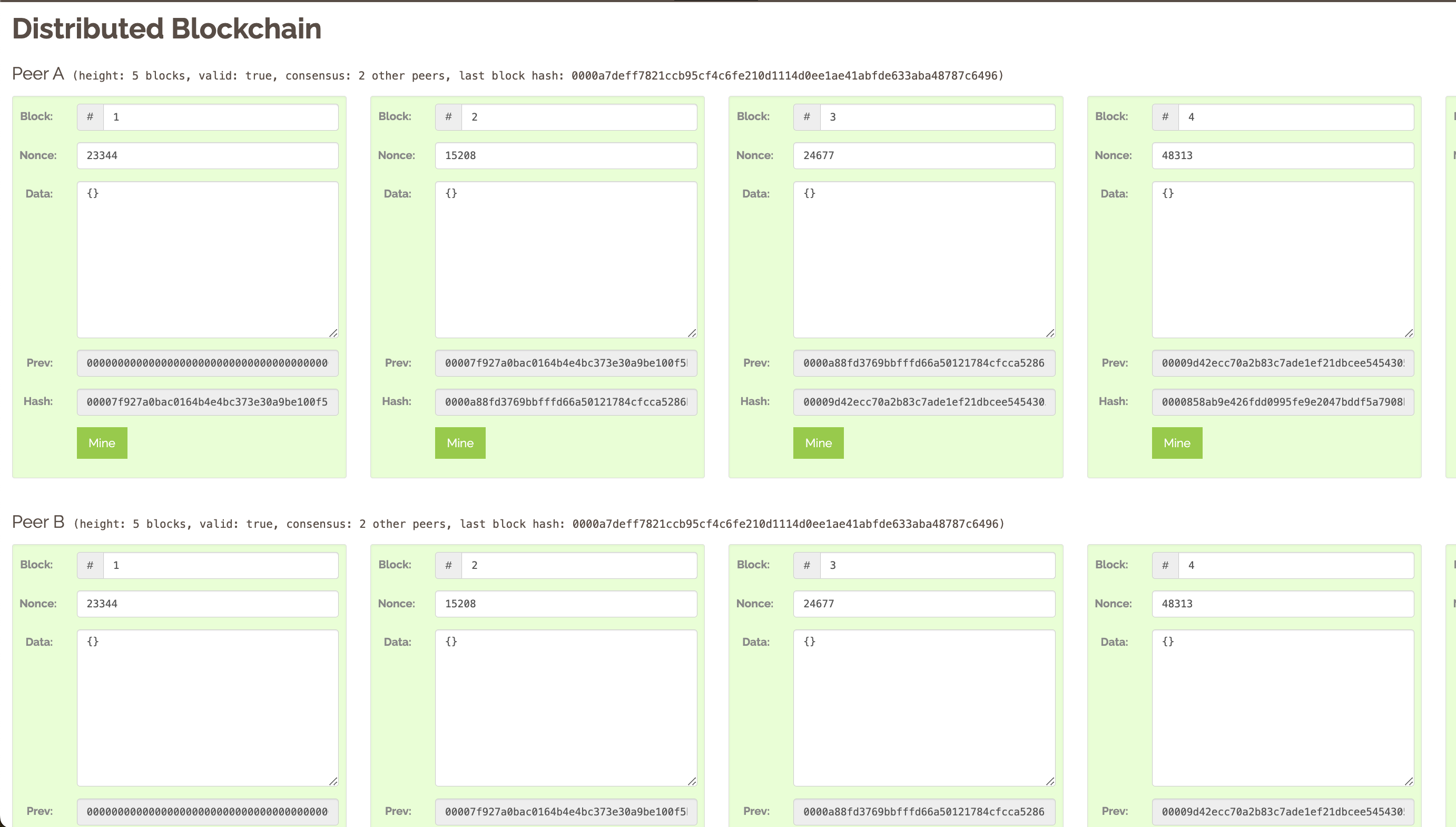
Task: Click Peer B block 1 nonce field
Action: pos(207,603)
